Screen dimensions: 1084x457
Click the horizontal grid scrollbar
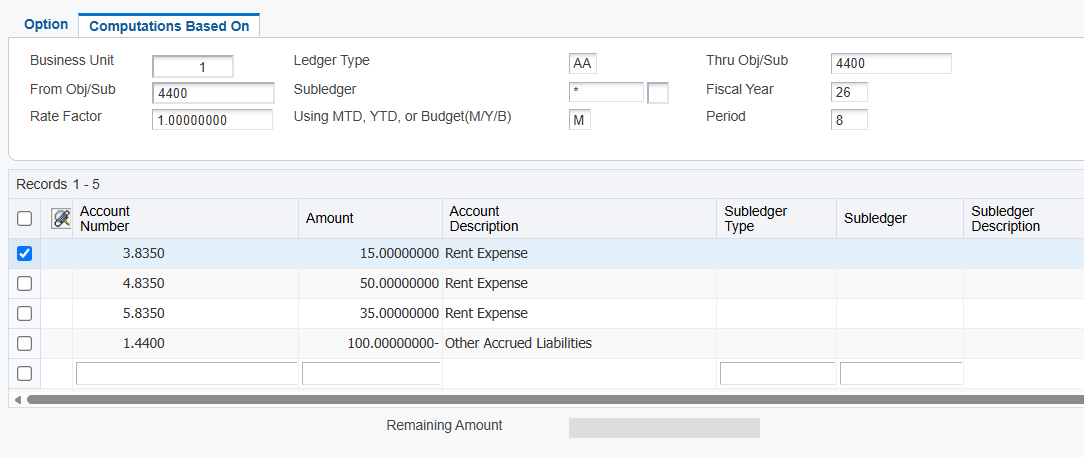553,399
